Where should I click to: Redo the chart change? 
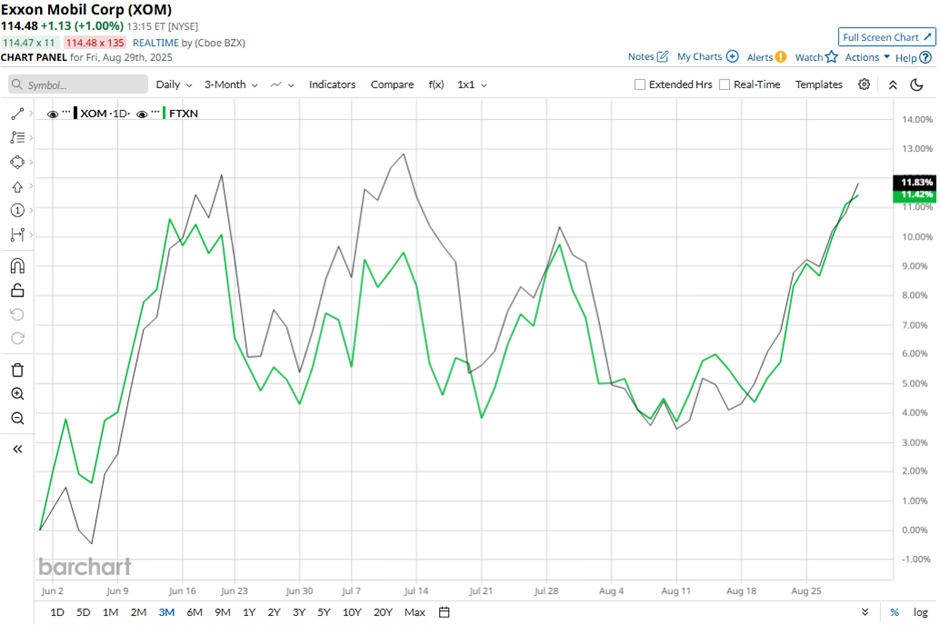click(17, 339)
